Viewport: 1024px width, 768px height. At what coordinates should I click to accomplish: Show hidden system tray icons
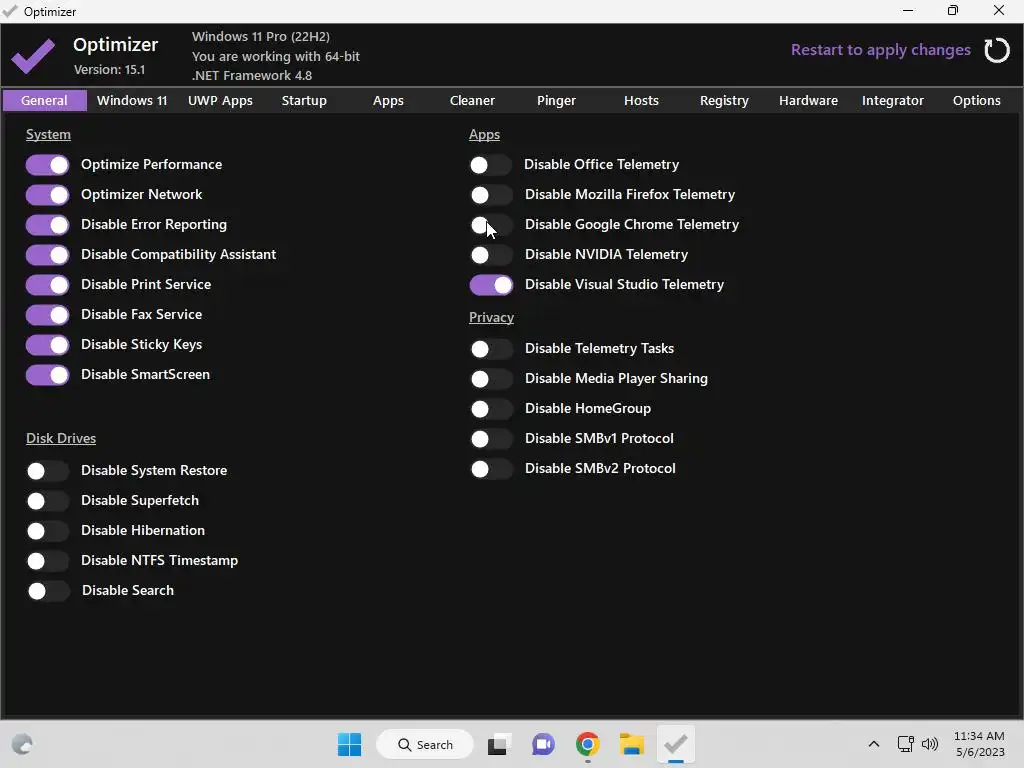click(x=874, y=744)
